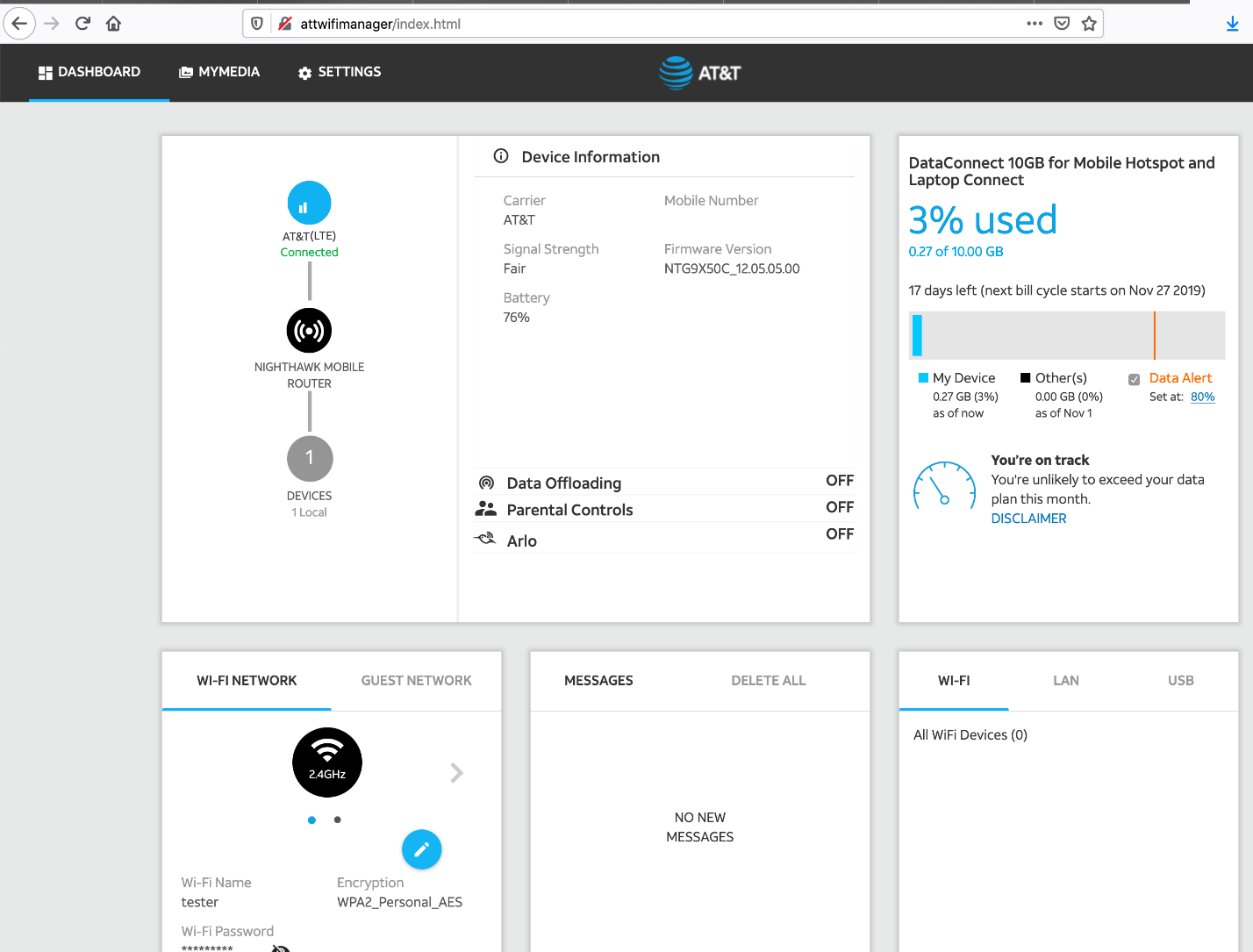Click the '0.27 of 10.00 GB' text
The width and height of the screenshot is (1253, 952).
pyautogui.click(x=956, y=252)
